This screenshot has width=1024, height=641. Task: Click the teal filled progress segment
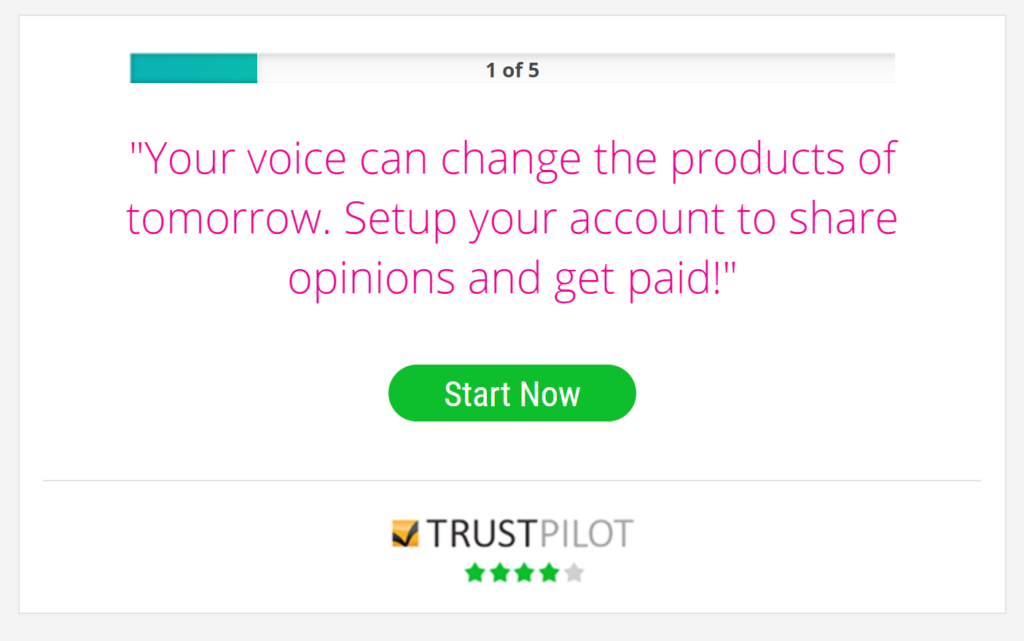pos(193,68)
